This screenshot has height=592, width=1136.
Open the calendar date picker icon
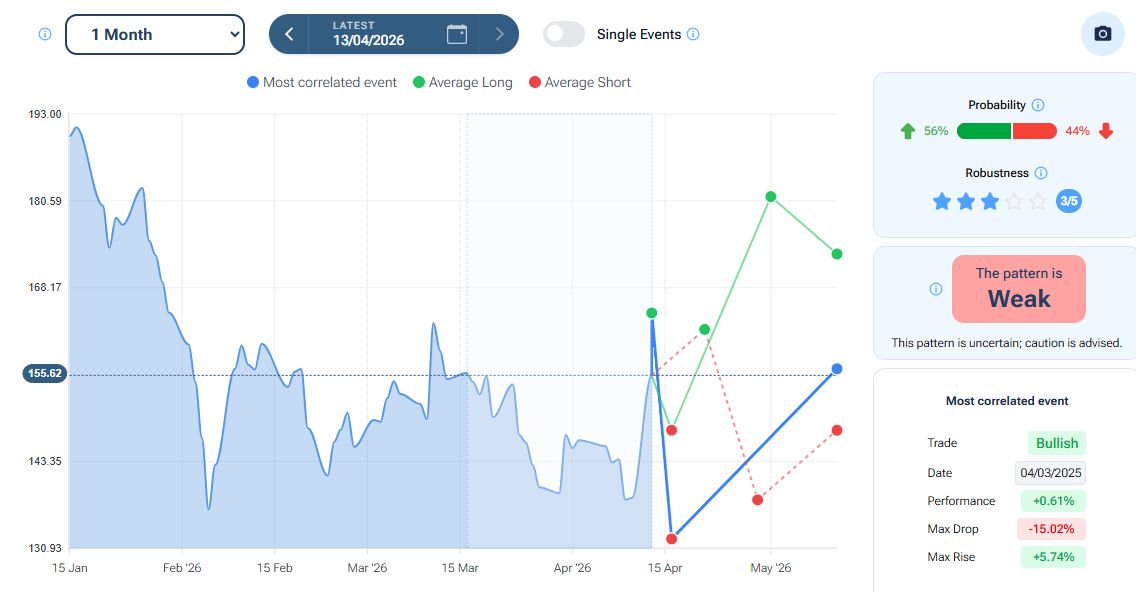click(x=457, y=34)
